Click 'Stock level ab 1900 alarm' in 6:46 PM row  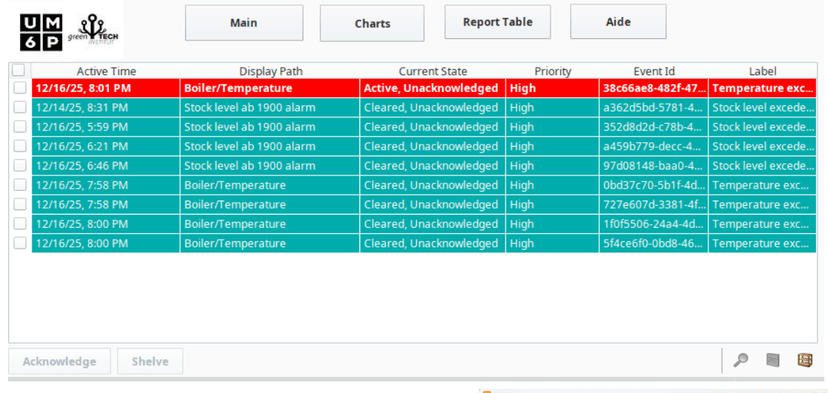pos(270,166)
